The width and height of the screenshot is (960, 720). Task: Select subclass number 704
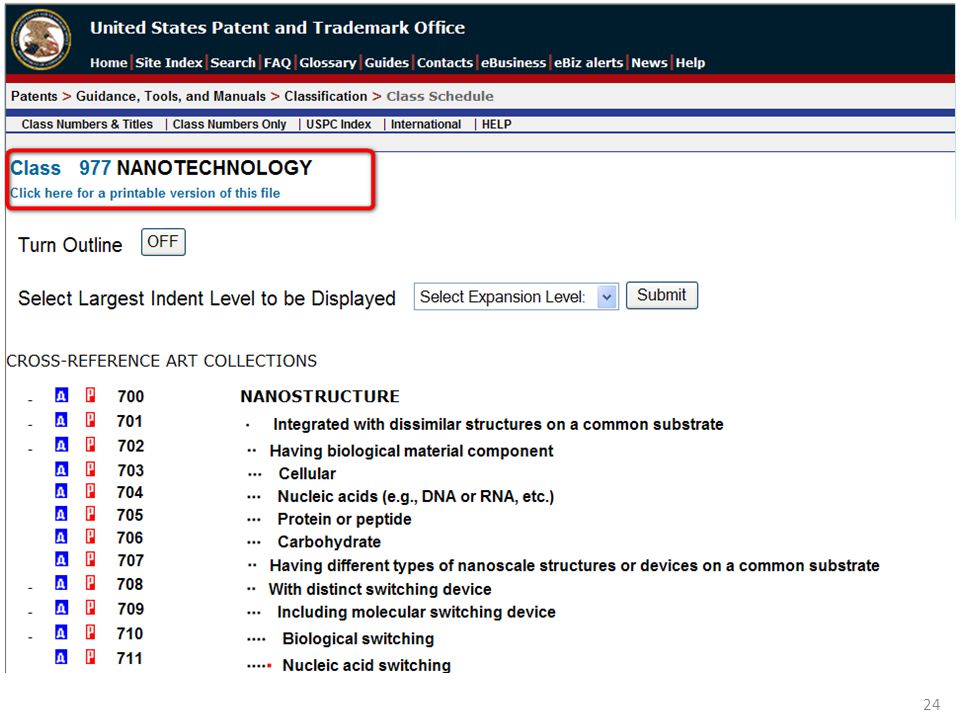(x=130, y=492)
